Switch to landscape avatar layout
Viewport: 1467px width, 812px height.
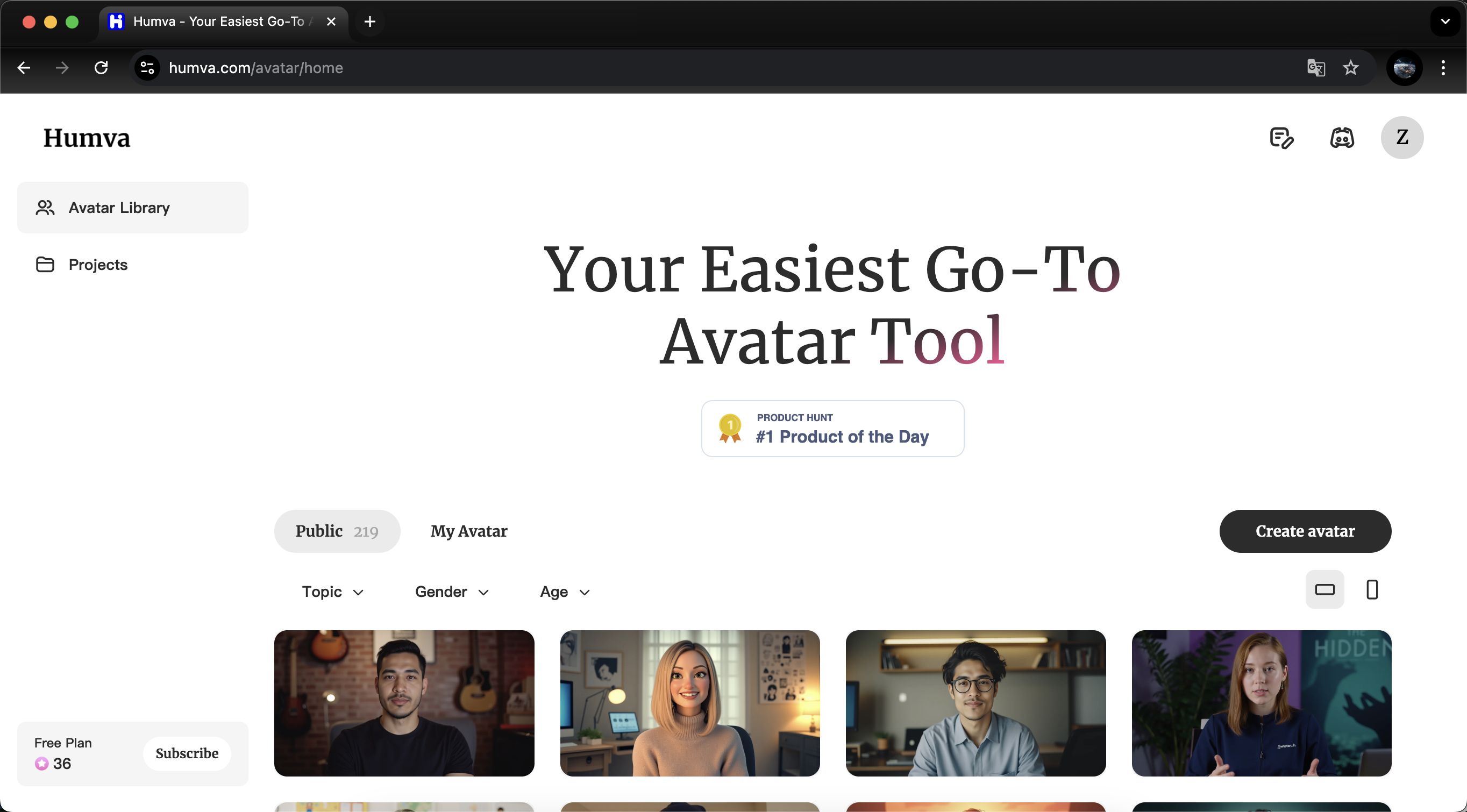(1324, 589)
